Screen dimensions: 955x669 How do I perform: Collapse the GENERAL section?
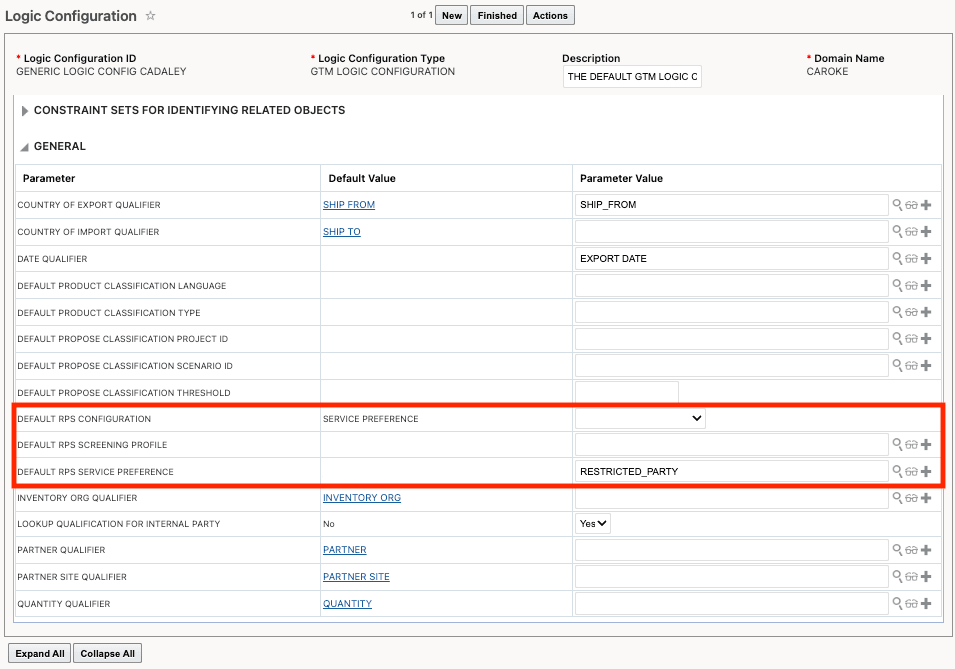click(24, 146)
